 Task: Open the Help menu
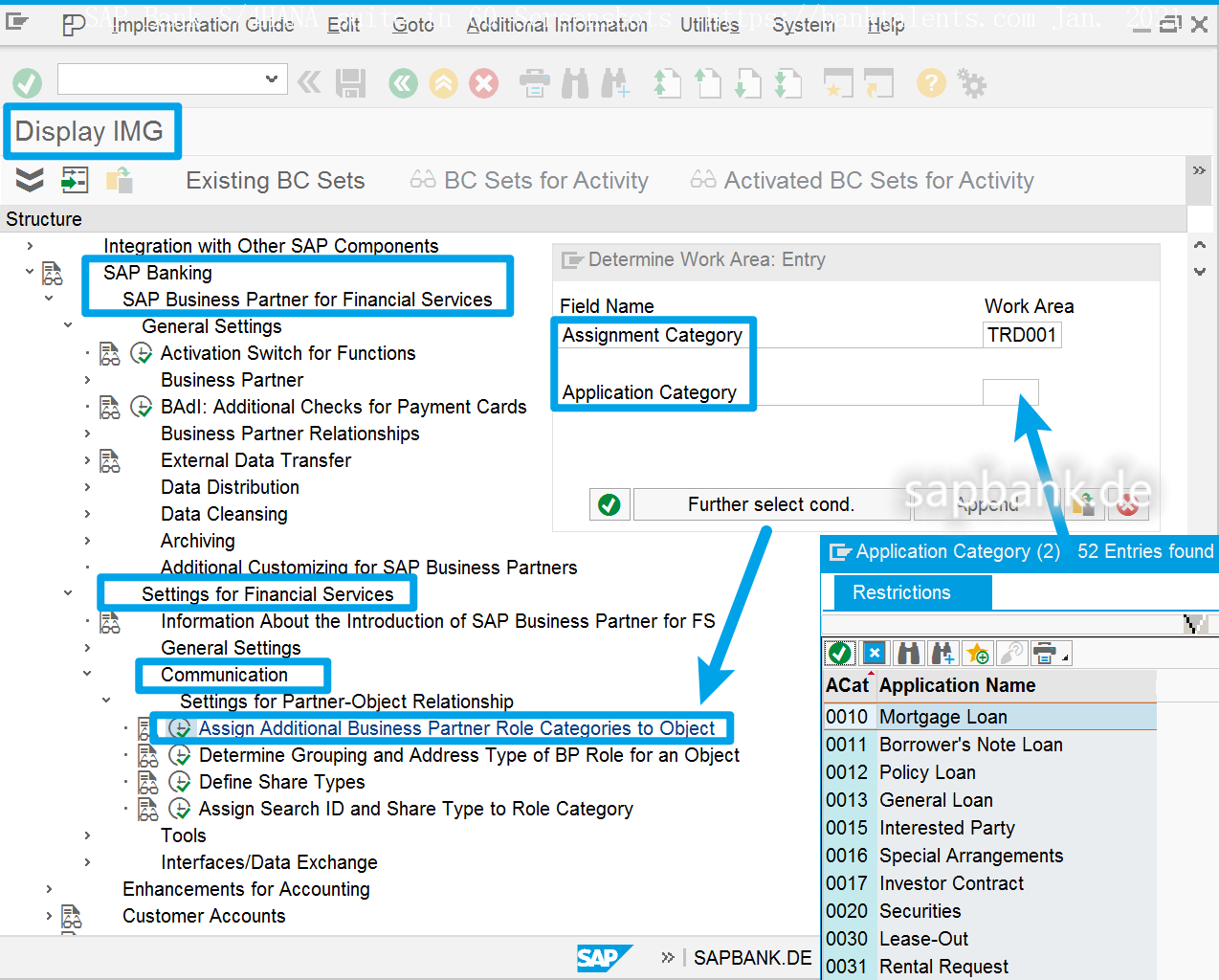coord(886,25)
